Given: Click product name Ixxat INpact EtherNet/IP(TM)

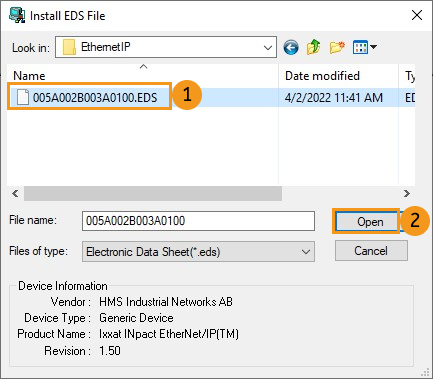Looking at the screenshot, I should click(x=169, y=334).
